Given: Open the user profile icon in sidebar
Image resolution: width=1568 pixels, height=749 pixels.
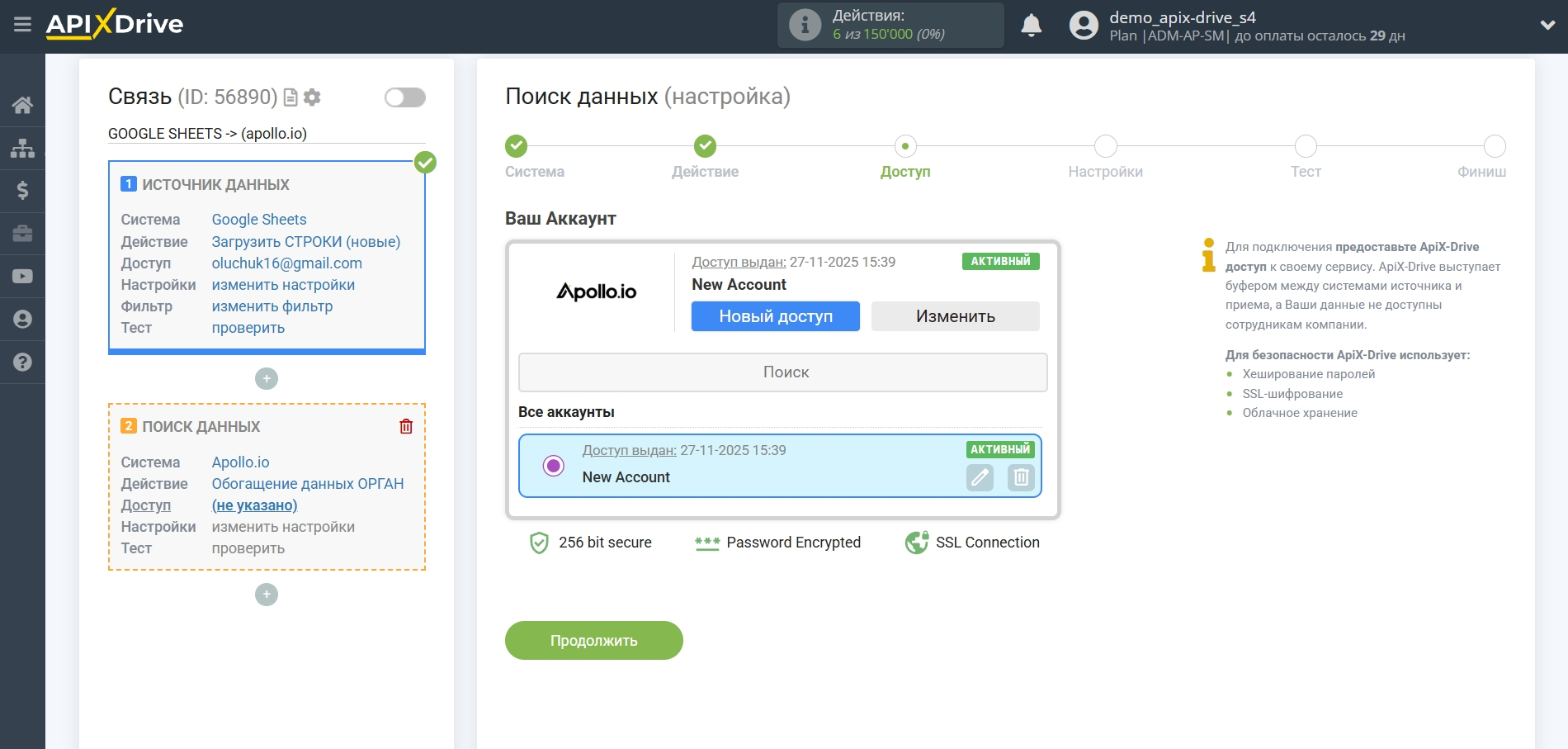Looking at the screenshot, I should [x=22, y=320].
